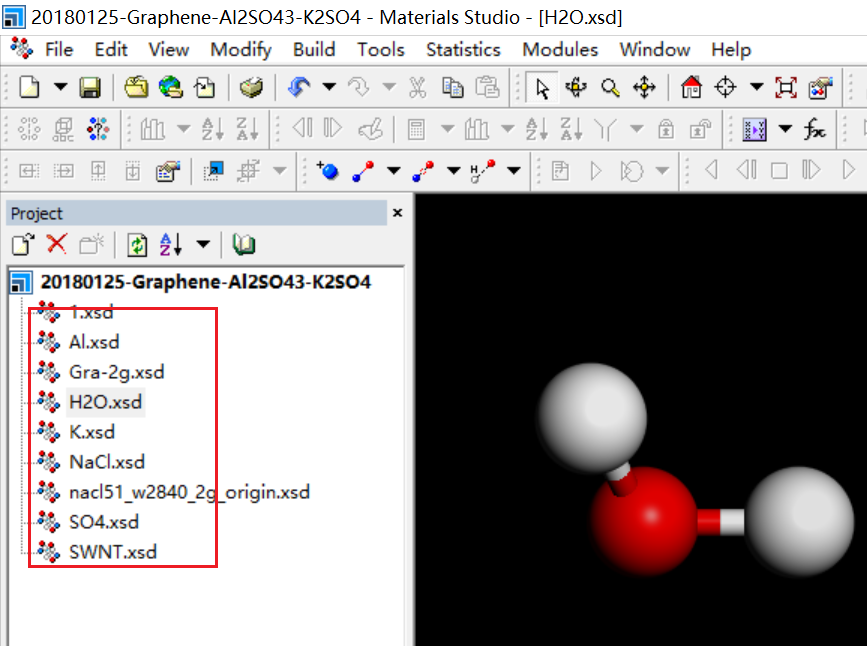Screen dimensions: 867x646
Task: Open the View menu
Action: (169, 50)
